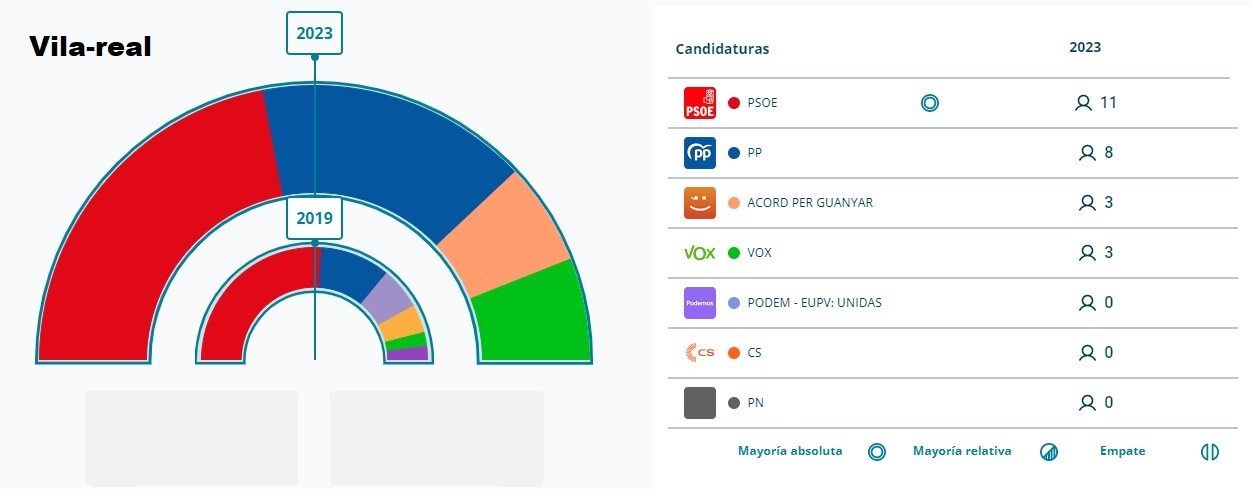Click the VOX party logo

point(700,253)
